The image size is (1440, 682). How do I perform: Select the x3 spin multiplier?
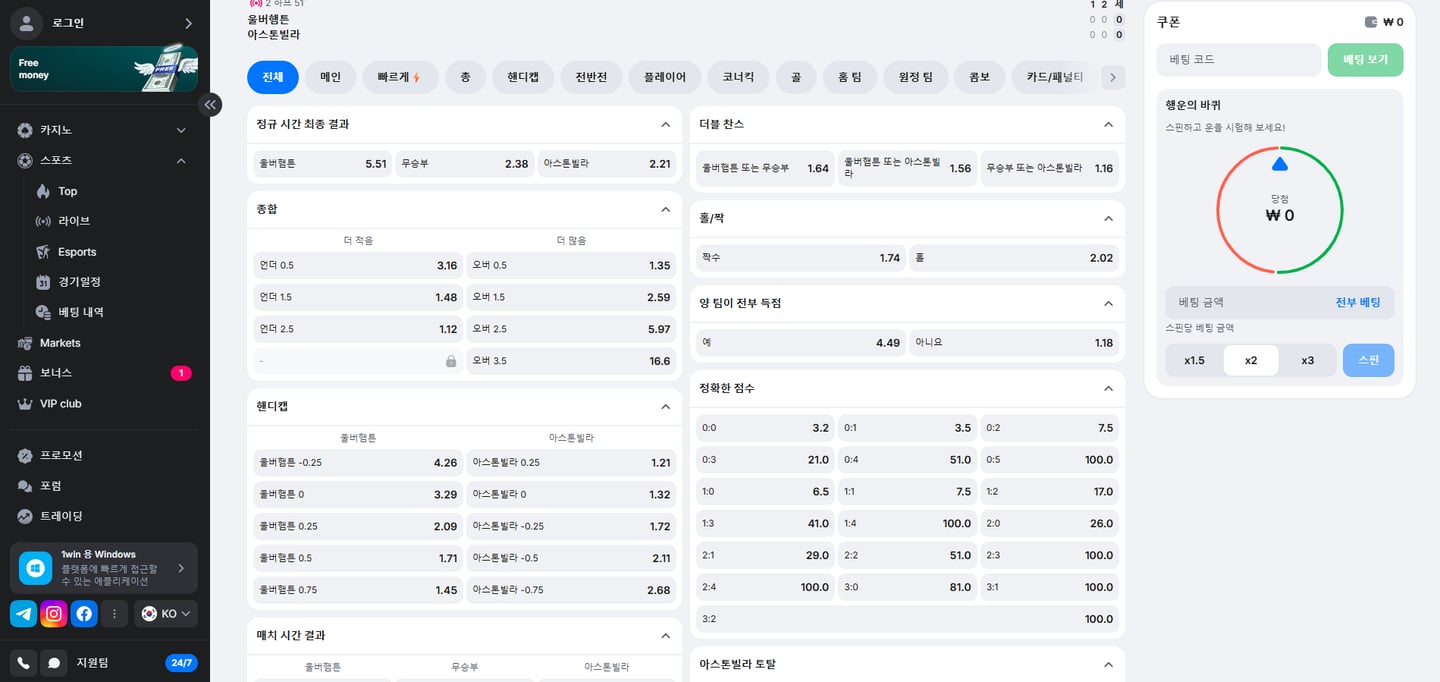point(1307,360)
